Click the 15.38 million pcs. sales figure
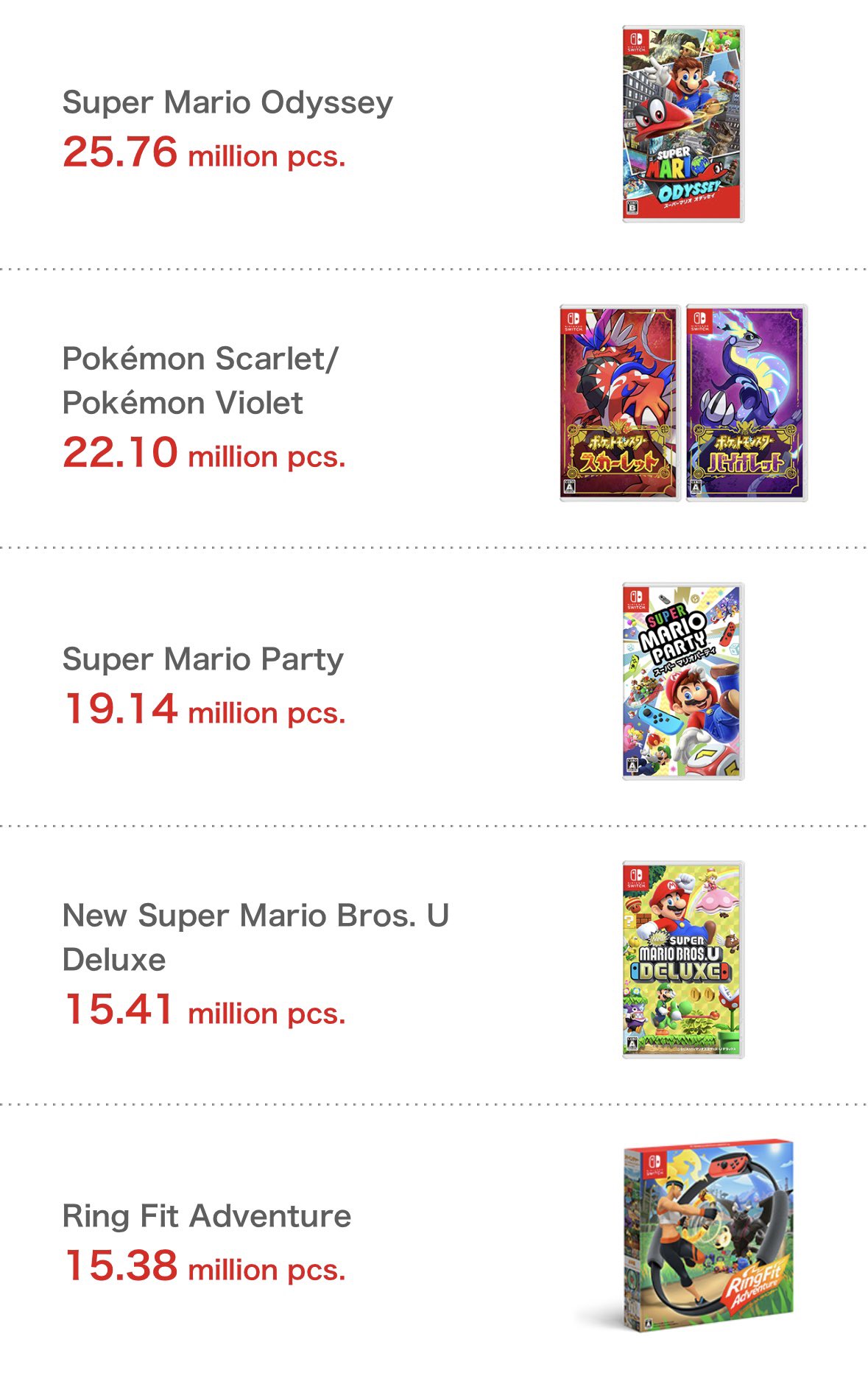Viewport: 868px width, 1373px height. 204,1267
